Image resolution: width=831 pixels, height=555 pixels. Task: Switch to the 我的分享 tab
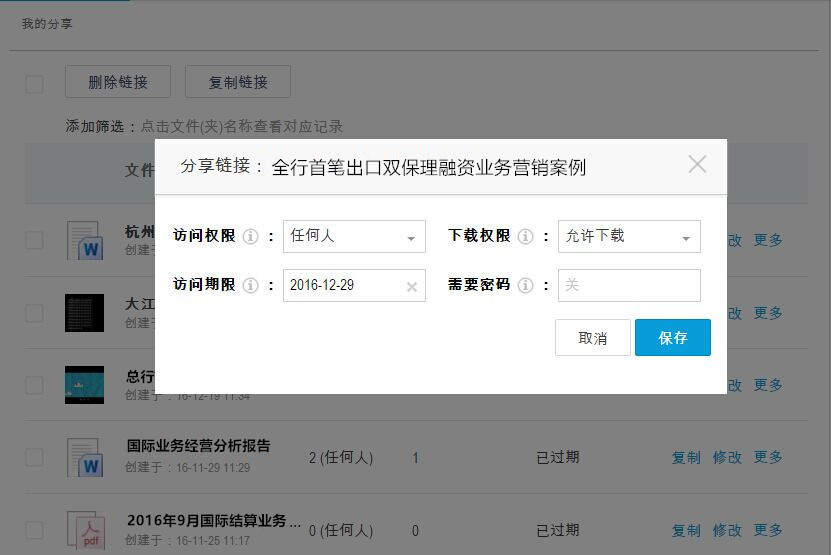pos(47,23)
